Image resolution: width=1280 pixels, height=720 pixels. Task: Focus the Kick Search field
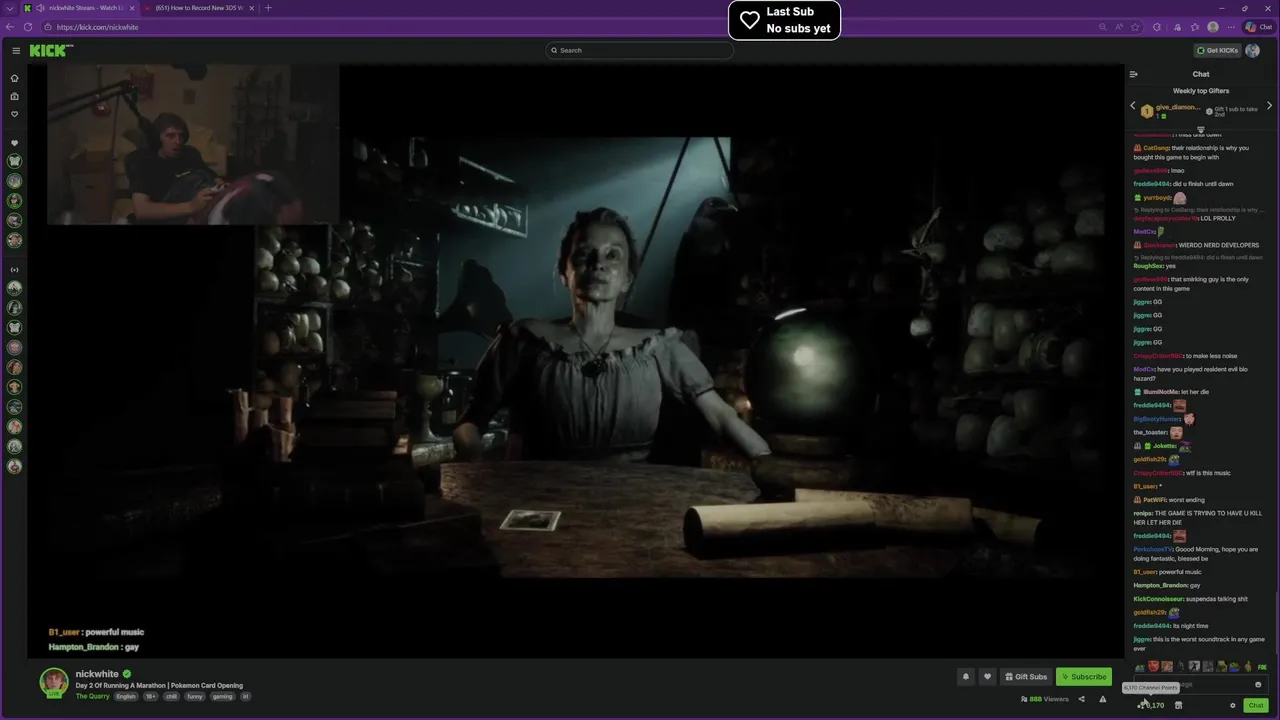coord(640,50)
